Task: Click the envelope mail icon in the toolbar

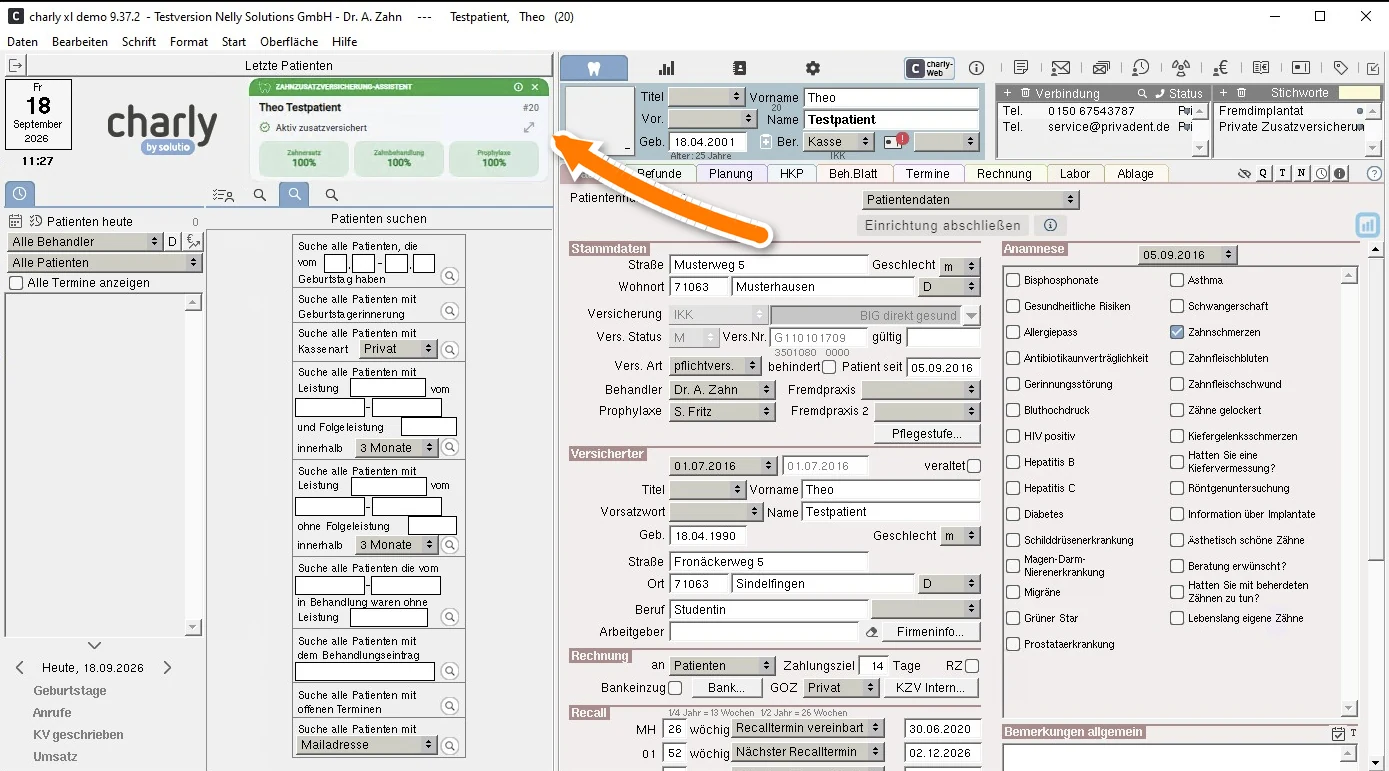Action: tap(1061, 68)
